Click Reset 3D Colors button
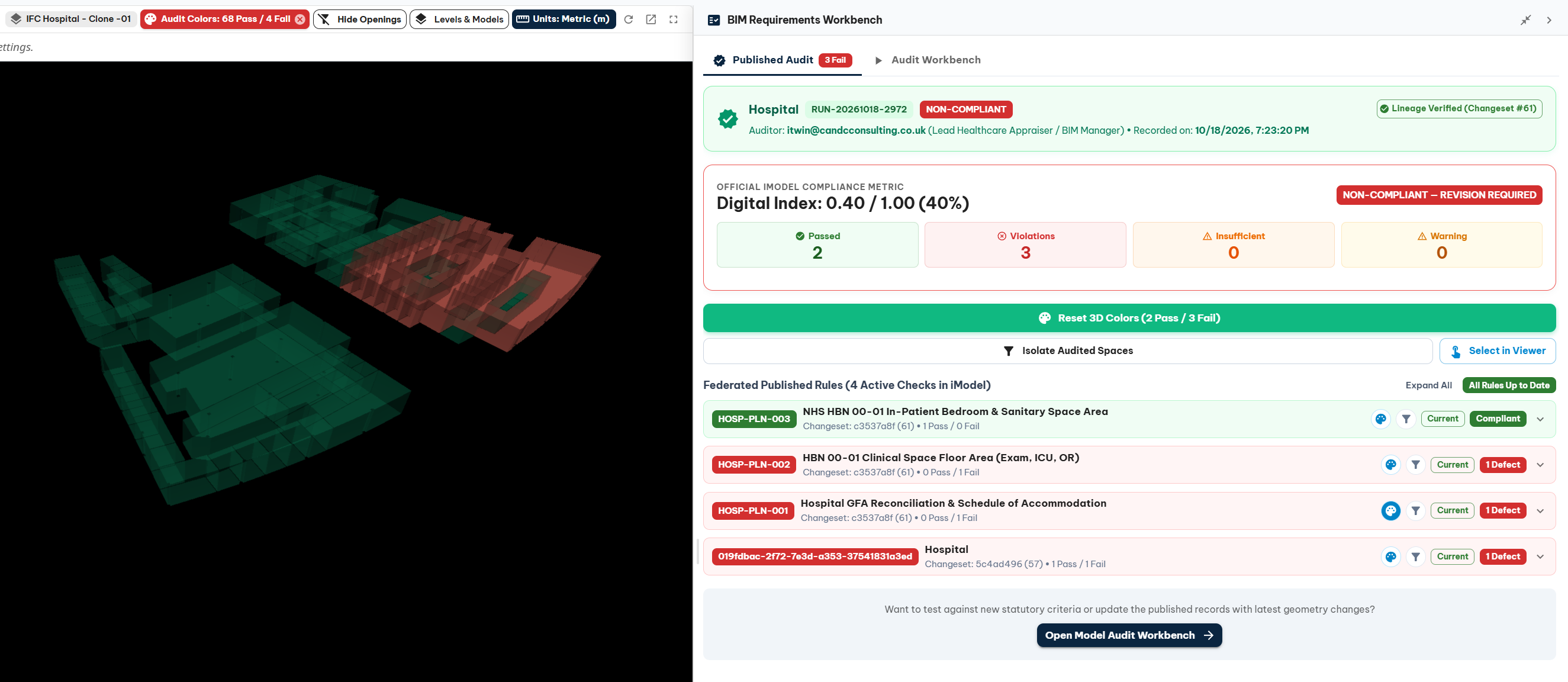The image size is (1568, 682). [1129, 318]
